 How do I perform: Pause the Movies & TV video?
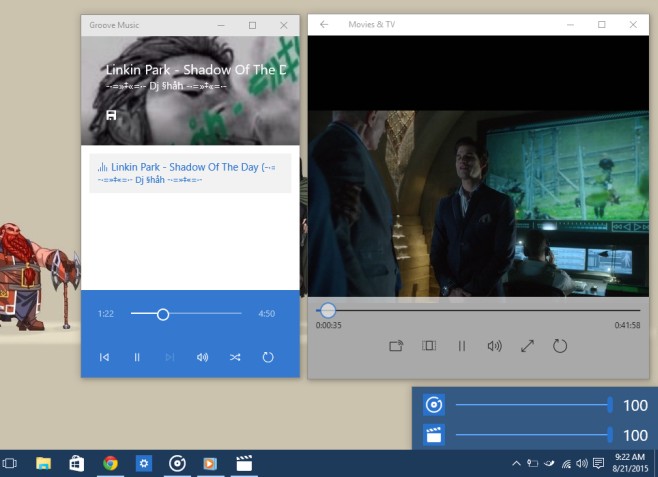tap(462, 346)
